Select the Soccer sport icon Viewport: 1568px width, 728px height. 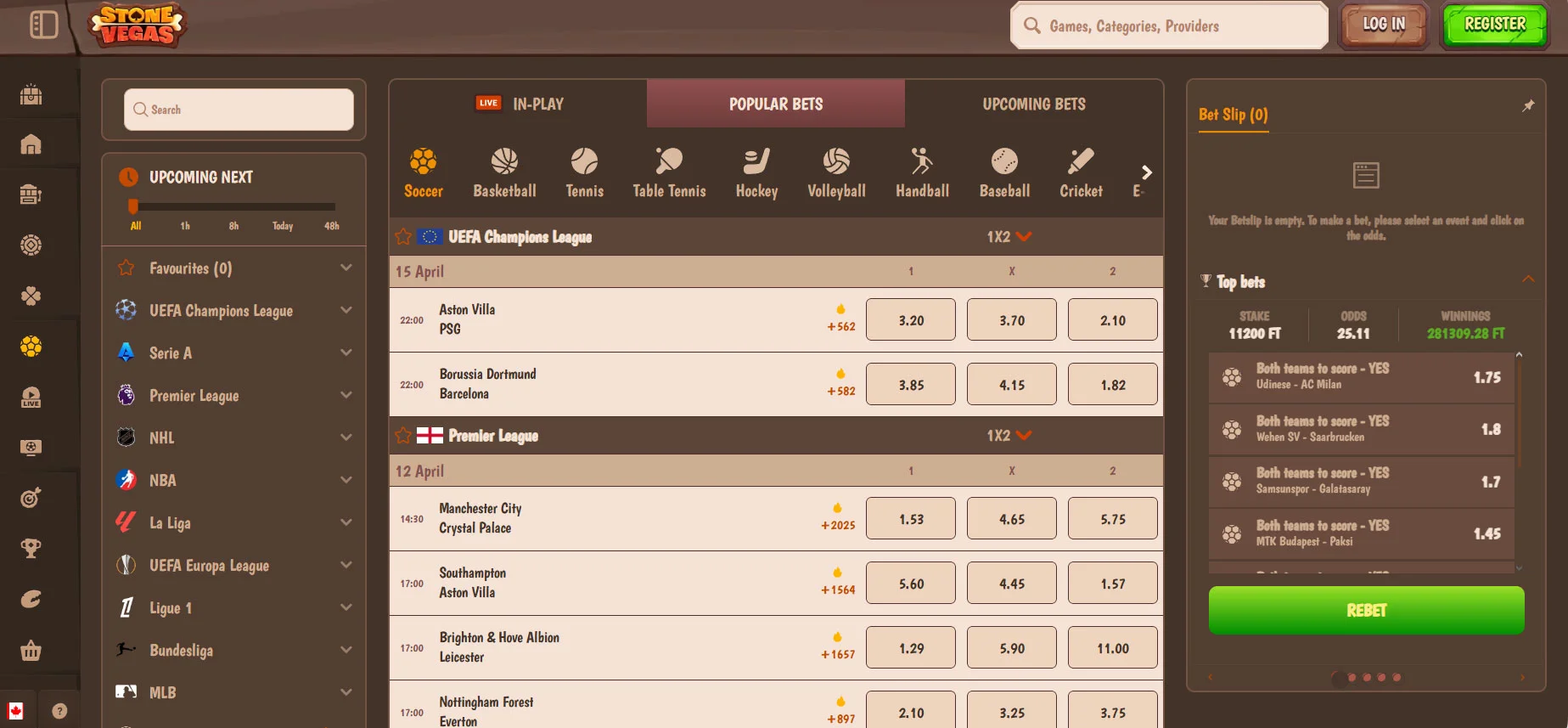coord(424,173)
